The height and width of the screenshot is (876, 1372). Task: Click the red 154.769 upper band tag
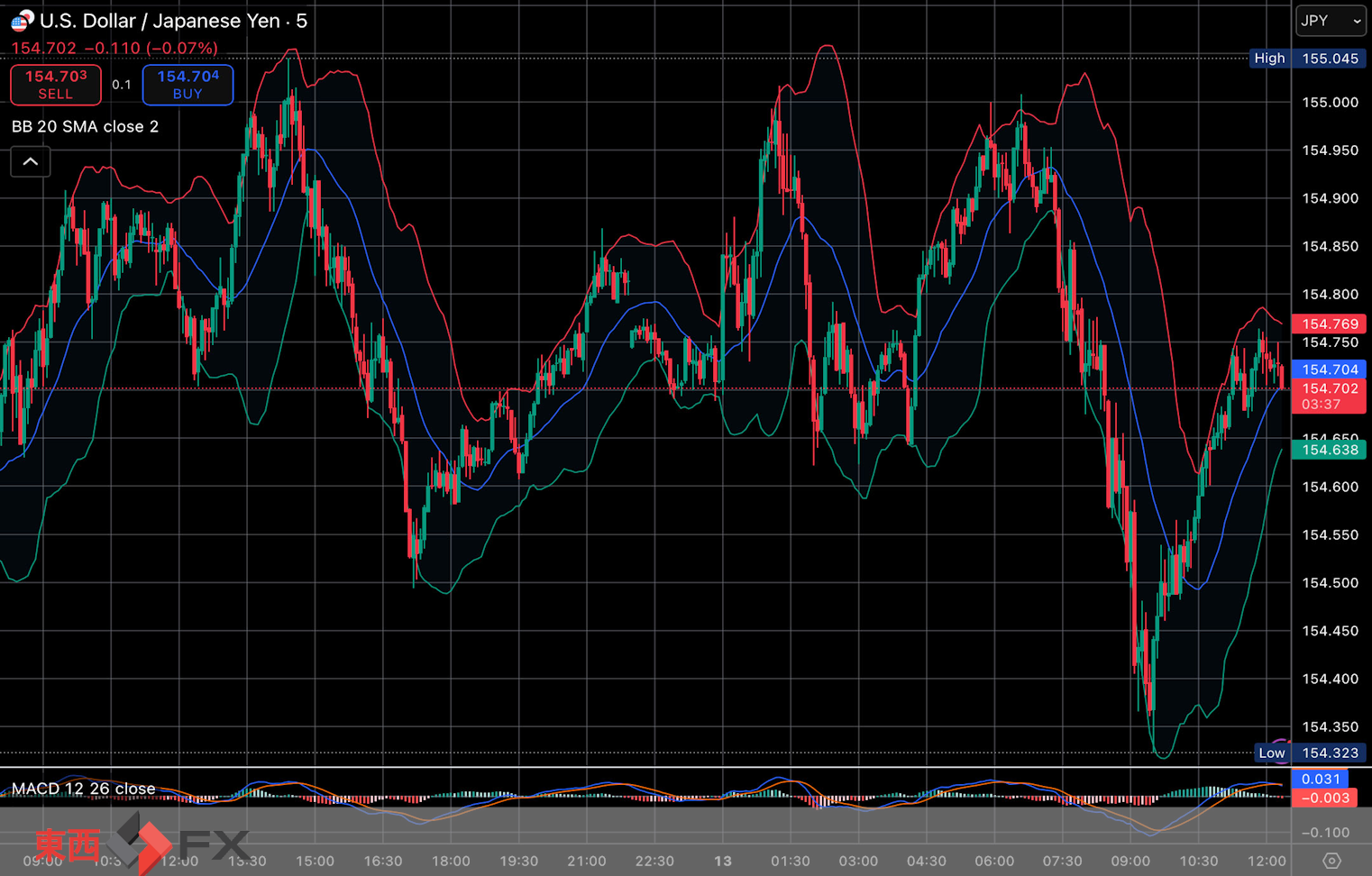click(1329, 324)
